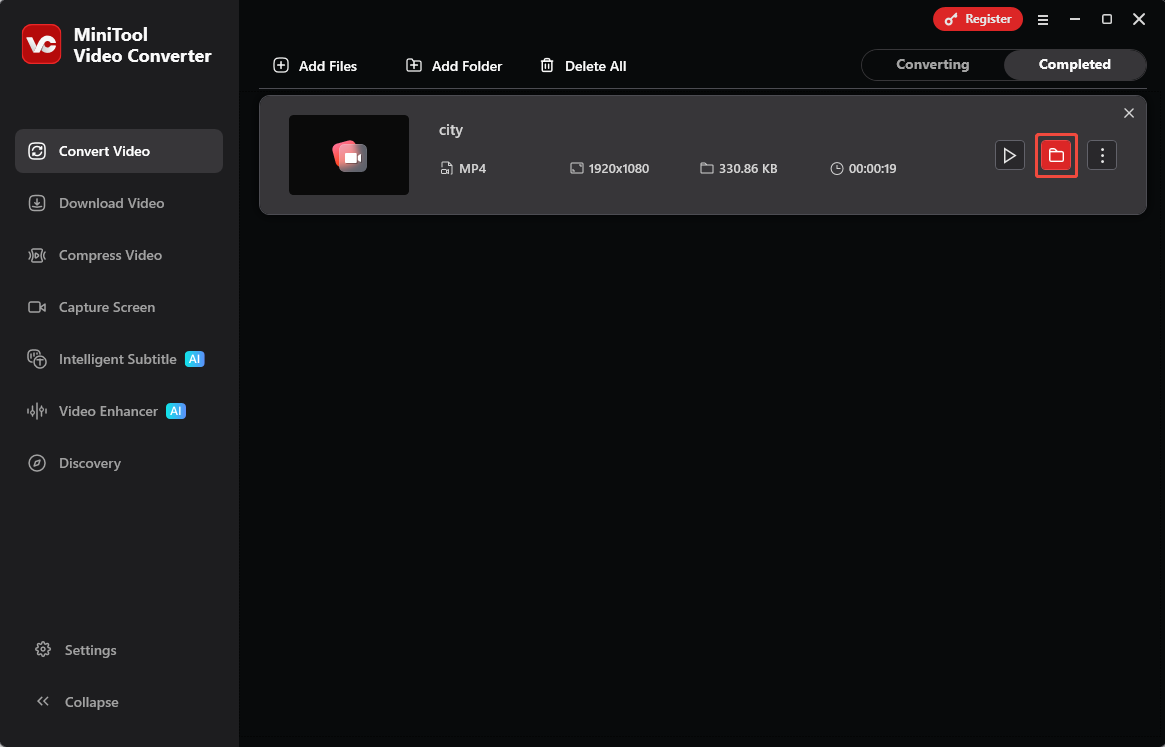Open Settings from the sidebar
Viewport: 1165px width, 747px height.
[x=76, y=650]
